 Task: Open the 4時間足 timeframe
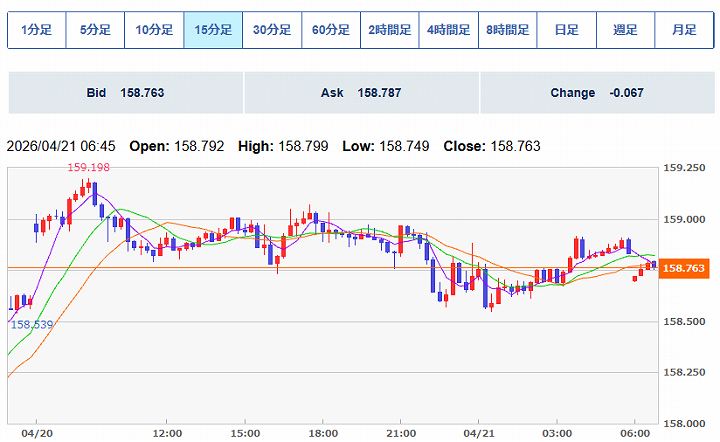tap(449, 30)
